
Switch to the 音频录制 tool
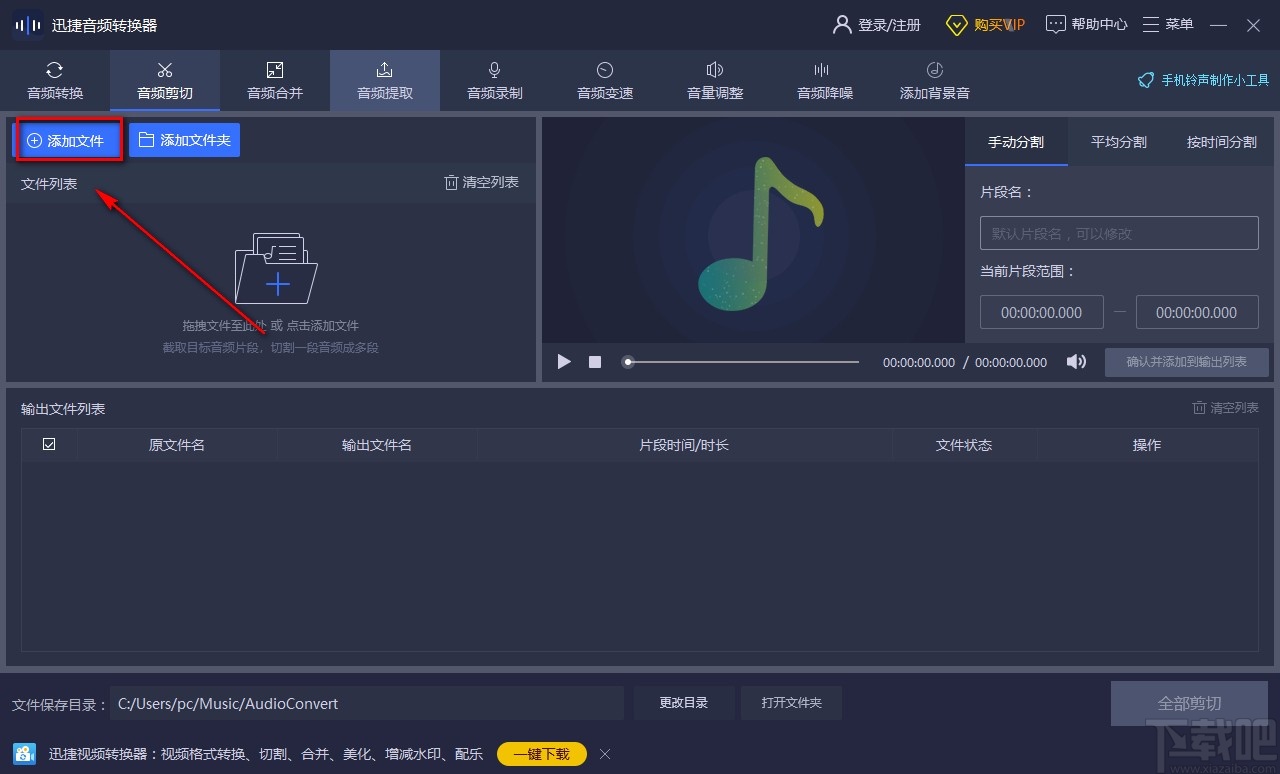pos(494,80)
